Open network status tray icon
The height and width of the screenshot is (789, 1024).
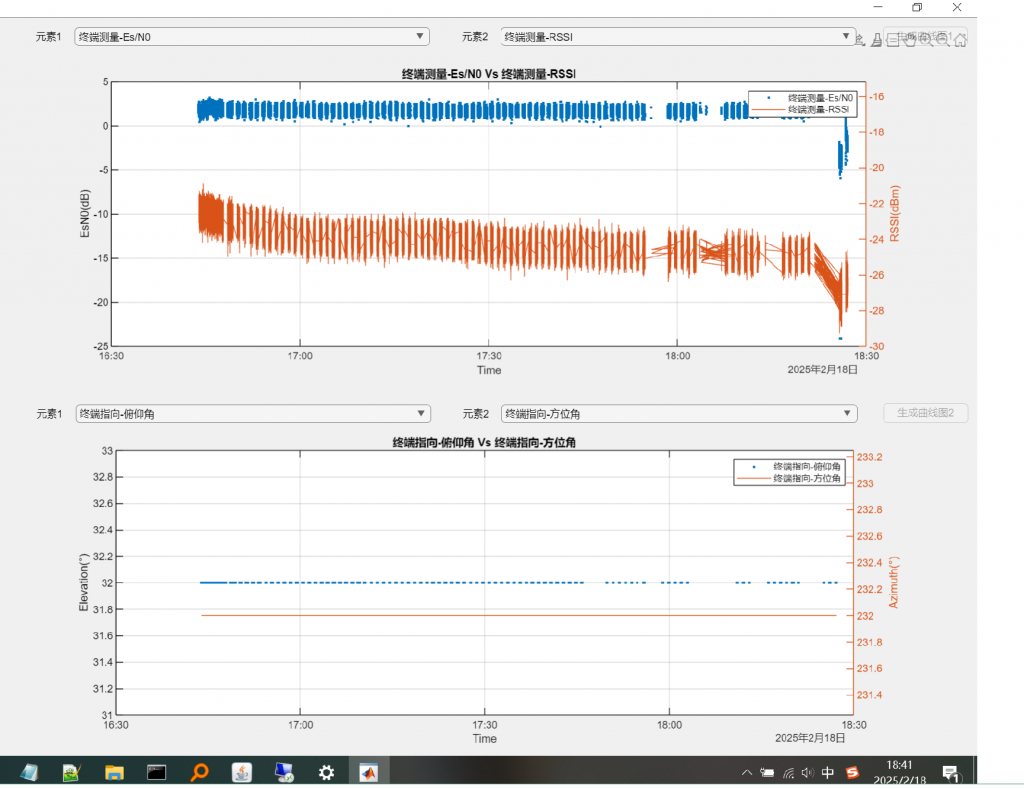(788, 773)
